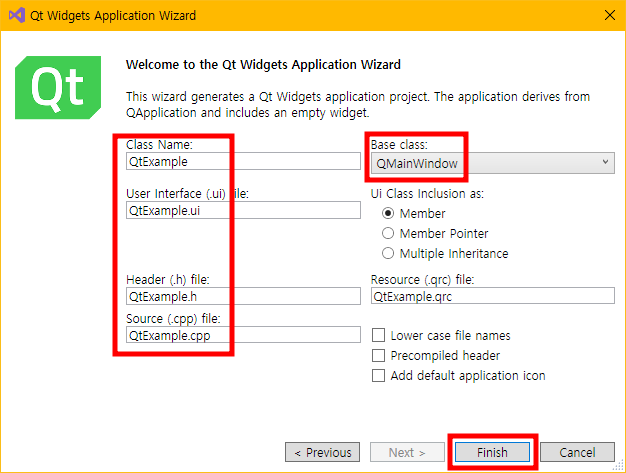Click the 'Ui Class Inclusion as:' label
Viewport: 626px width, 473px height.
pyautogui.click(x=427, y=194)
